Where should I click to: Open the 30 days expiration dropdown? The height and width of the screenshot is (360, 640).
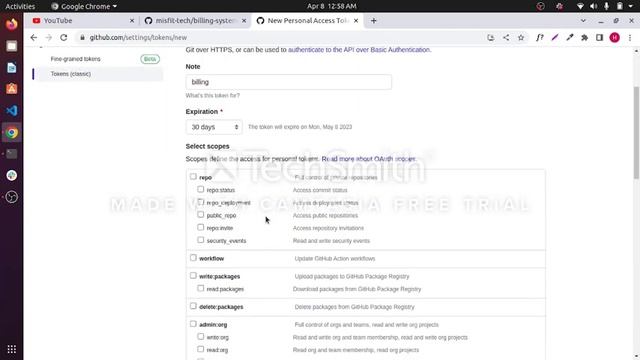pyautogui.click(x=214, y=127)
